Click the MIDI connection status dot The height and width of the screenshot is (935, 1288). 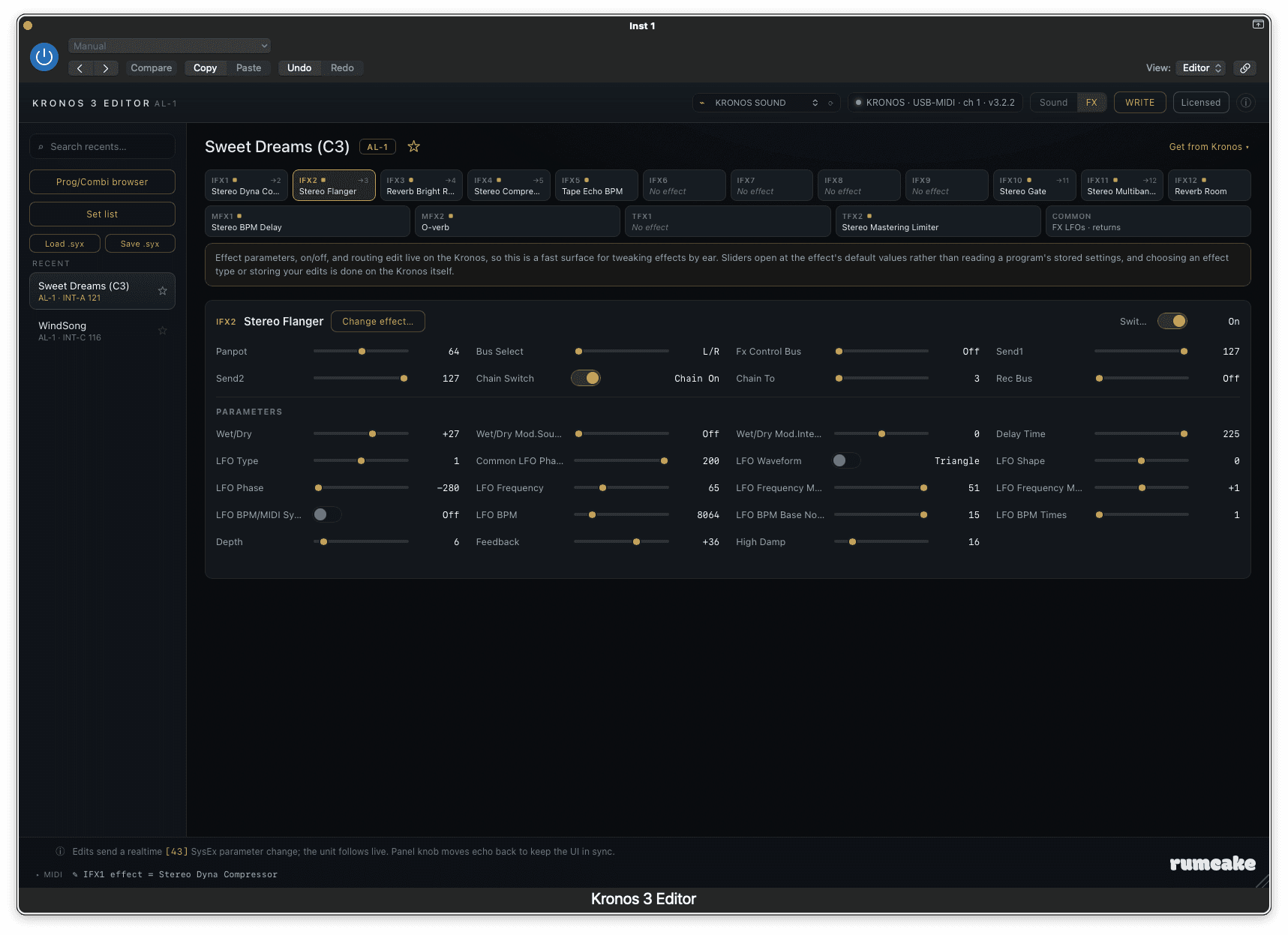[x=858, y=103]
